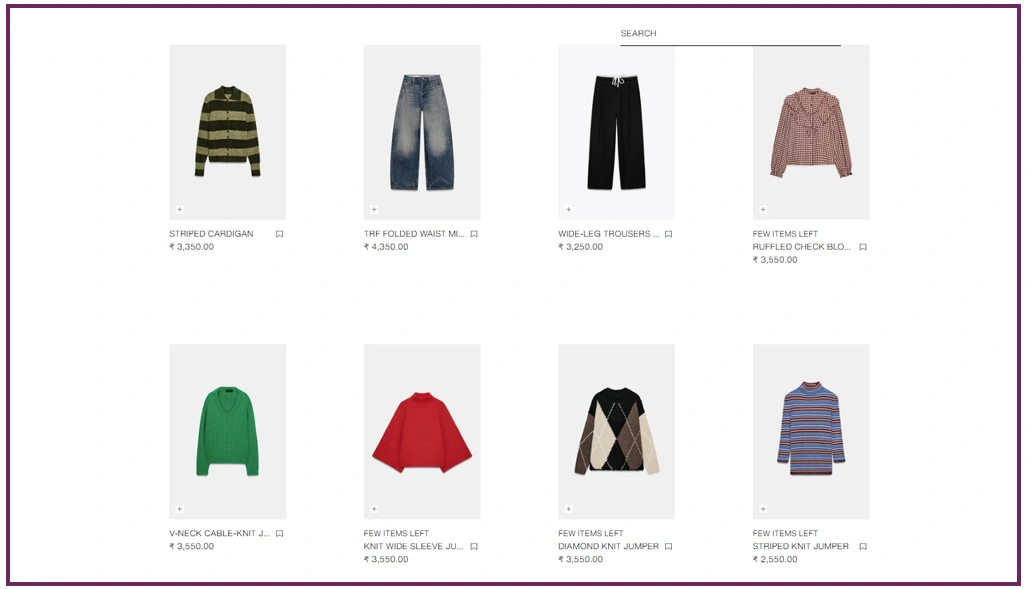The image size is (1026, 589).
Task: Bookmark the Striped Knit Jumper
Action: coord(863,547)
